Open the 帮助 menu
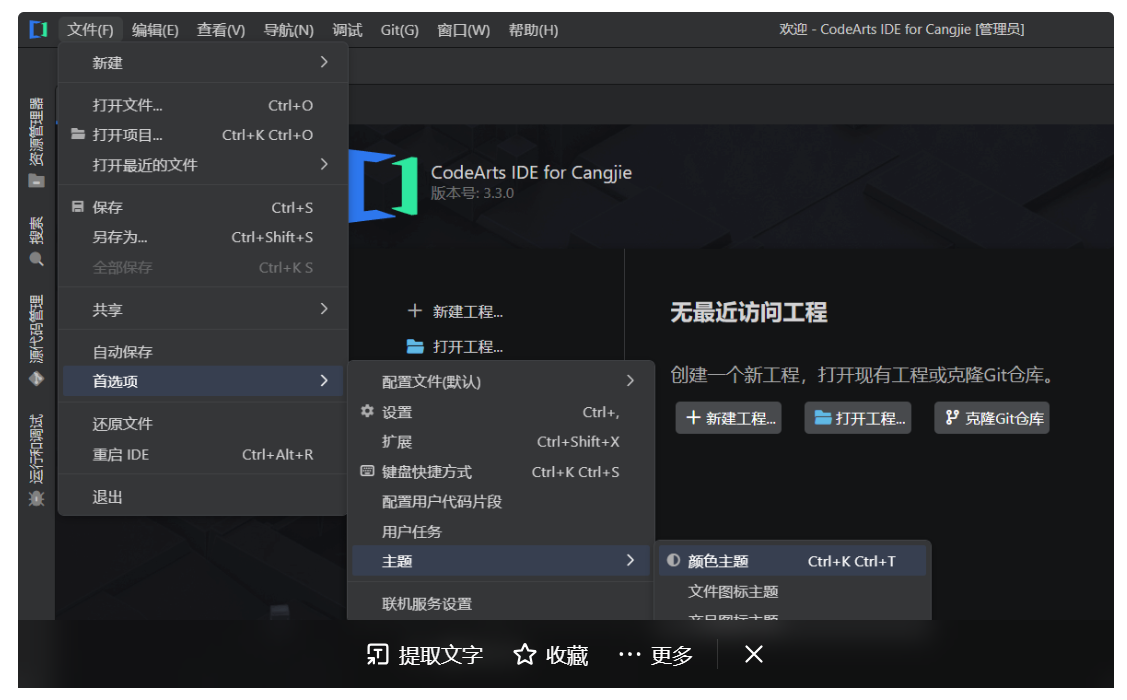Screen dimensions: 1127x700 tap(534, 30)
